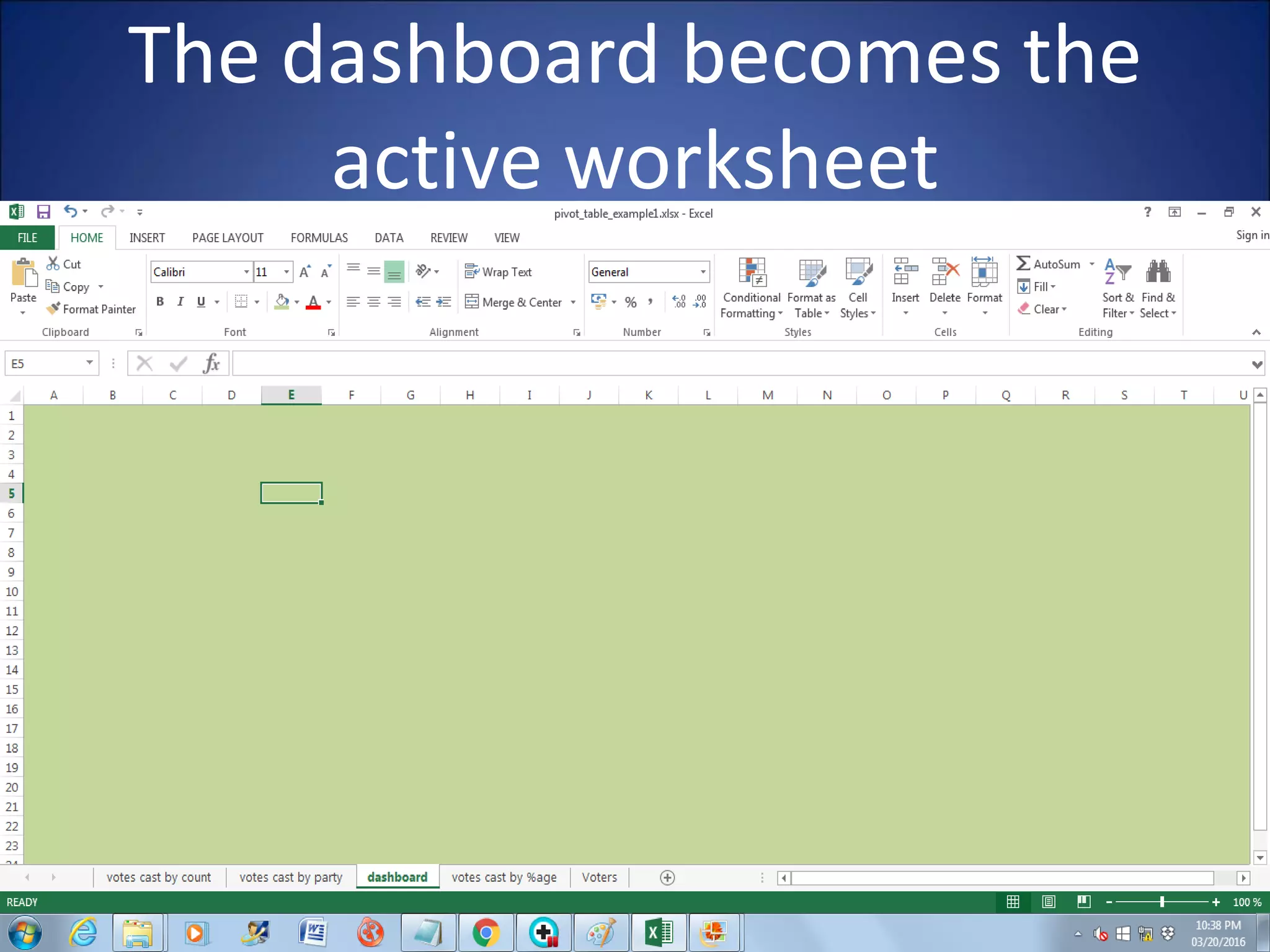This screenshot has width=1270, height=952.
Task: Open Find & Select binoculars menu
Action: (1158, 288)
